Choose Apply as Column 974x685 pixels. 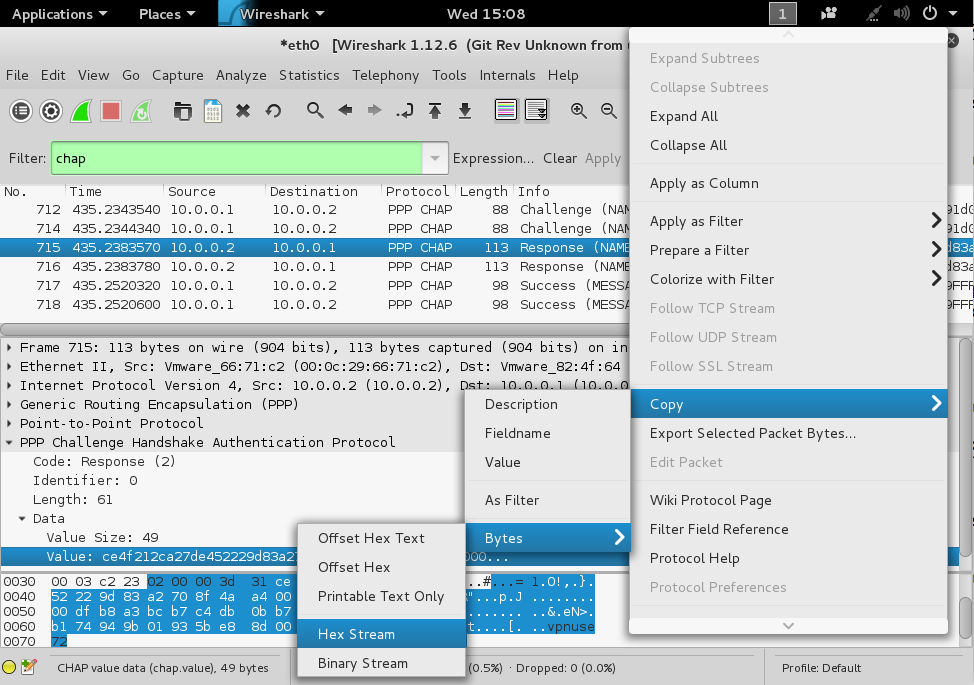789,183
